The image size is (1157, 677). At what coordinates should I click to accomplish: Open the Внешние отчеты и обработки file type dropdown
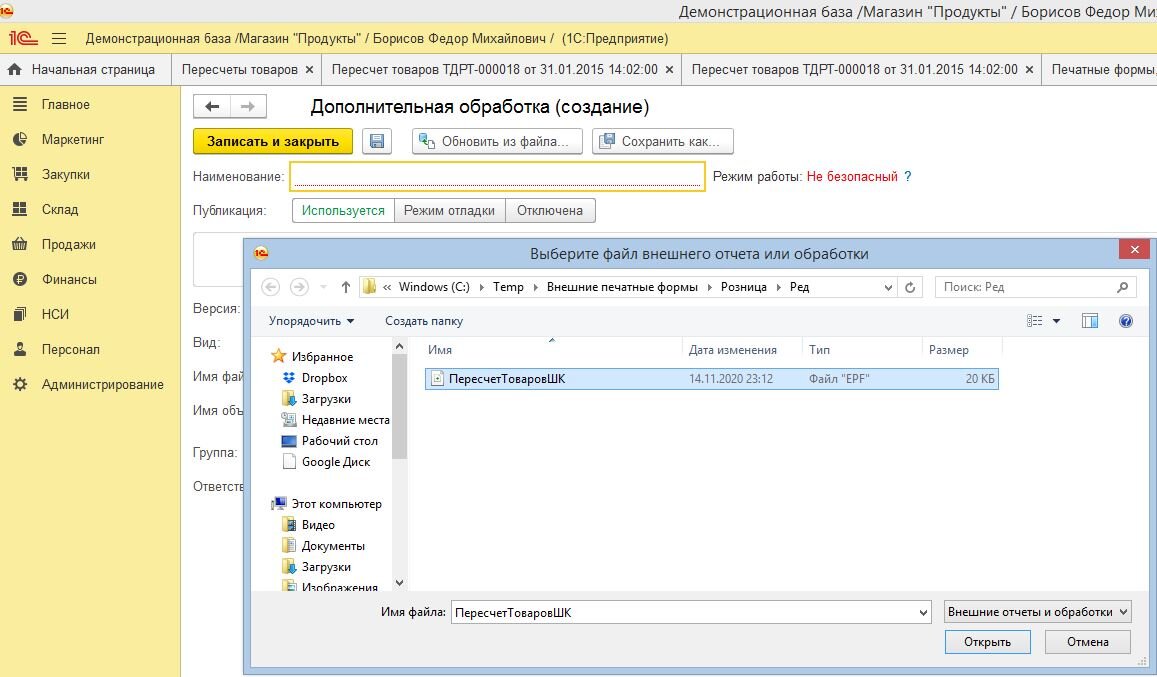point(1037,612)
